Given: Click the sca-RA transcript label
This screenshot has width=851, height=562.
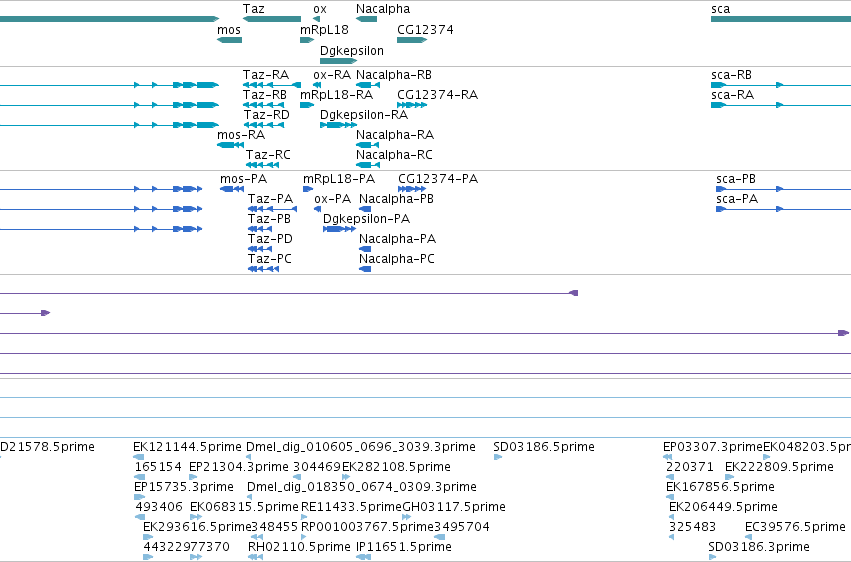Looking at the screenshot, I should point(732,95).
